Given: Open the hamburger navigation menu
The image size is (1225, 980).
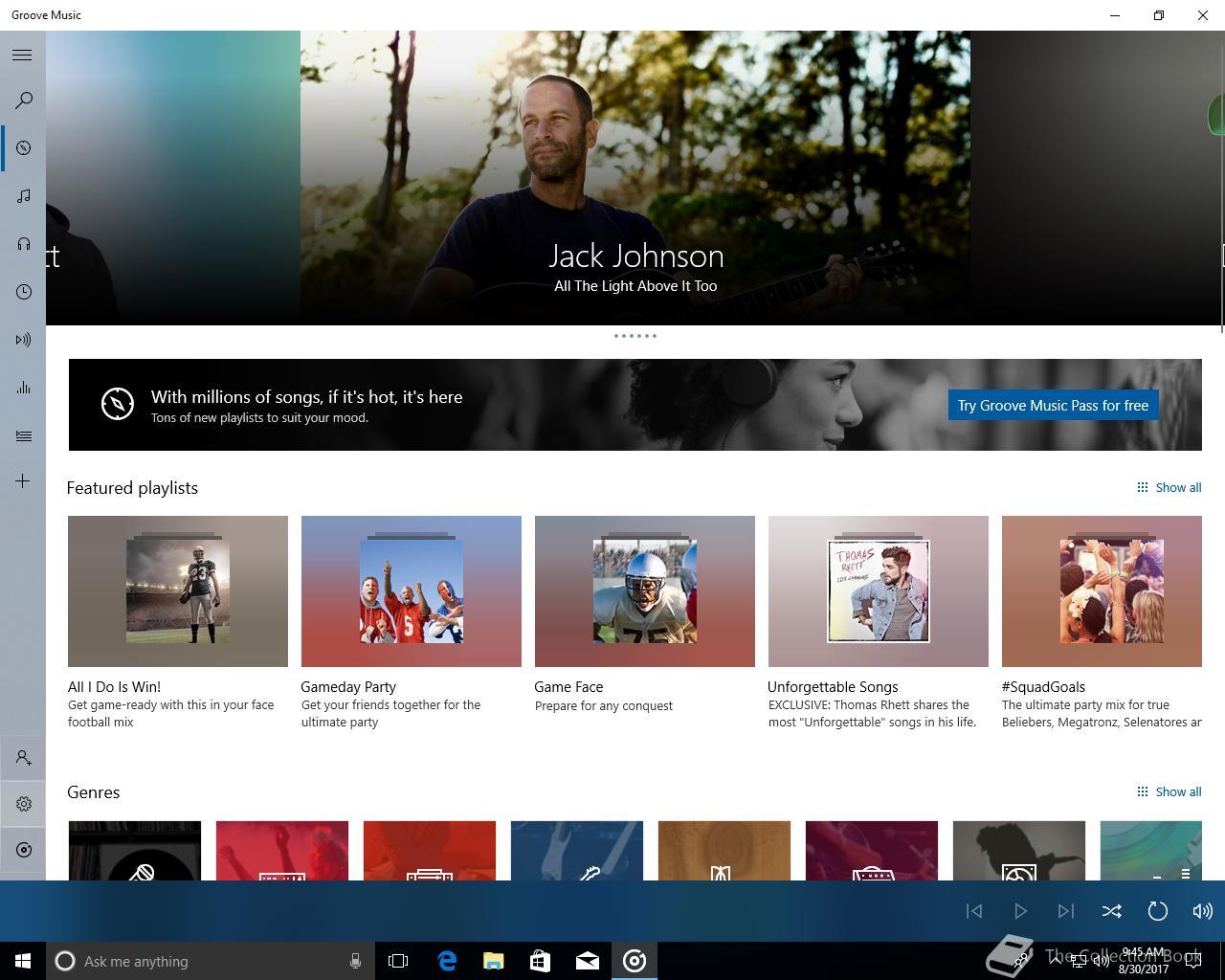Looking at the screenshot, I should tap(22, 56).
